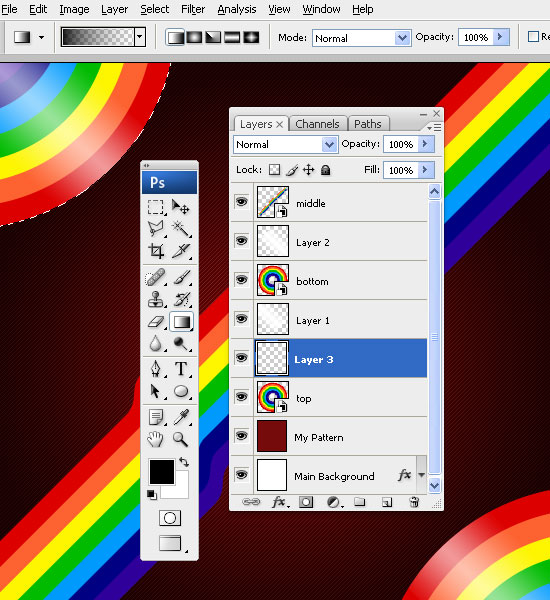Hide the My Pattern layer
This screenshot has width=550, height=600.
click(x=242, y=436)
